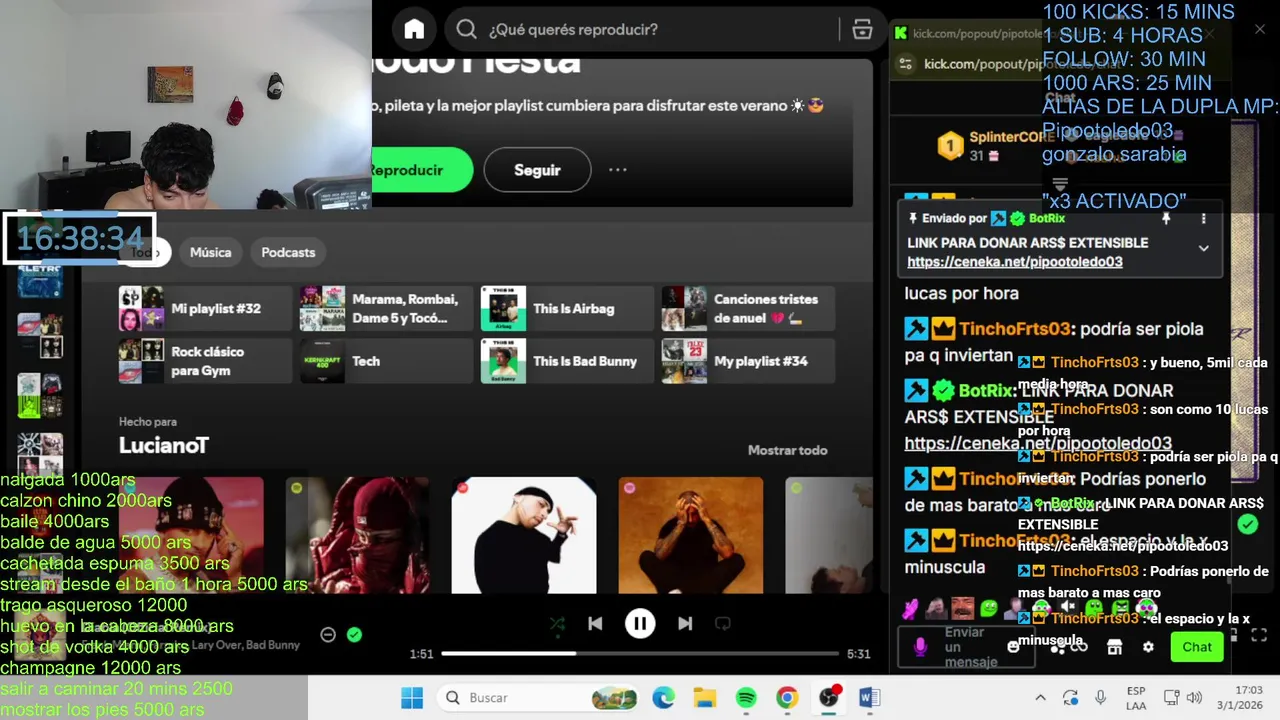Open My playlist #34
This screenshot has width=1280, height=720.
[x=748, y=361]
